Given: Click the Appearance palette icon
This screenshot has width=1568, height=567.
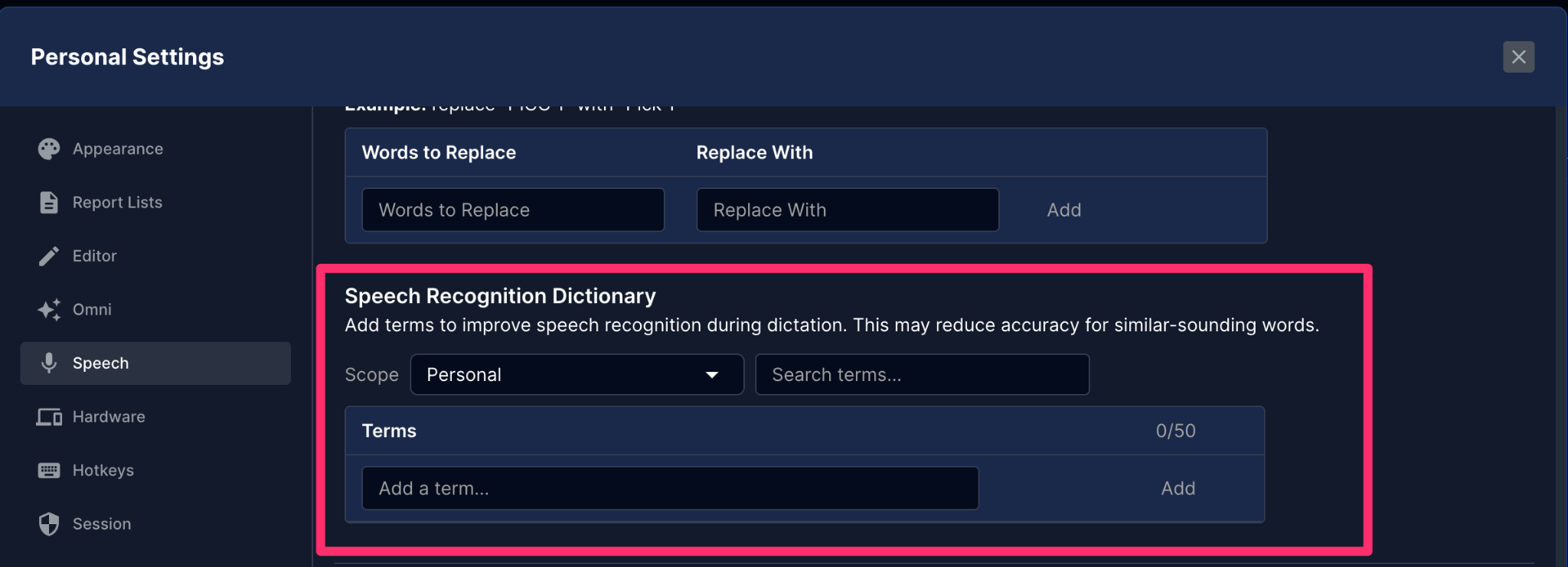Looking at the screenshot, I should (49, 149).
